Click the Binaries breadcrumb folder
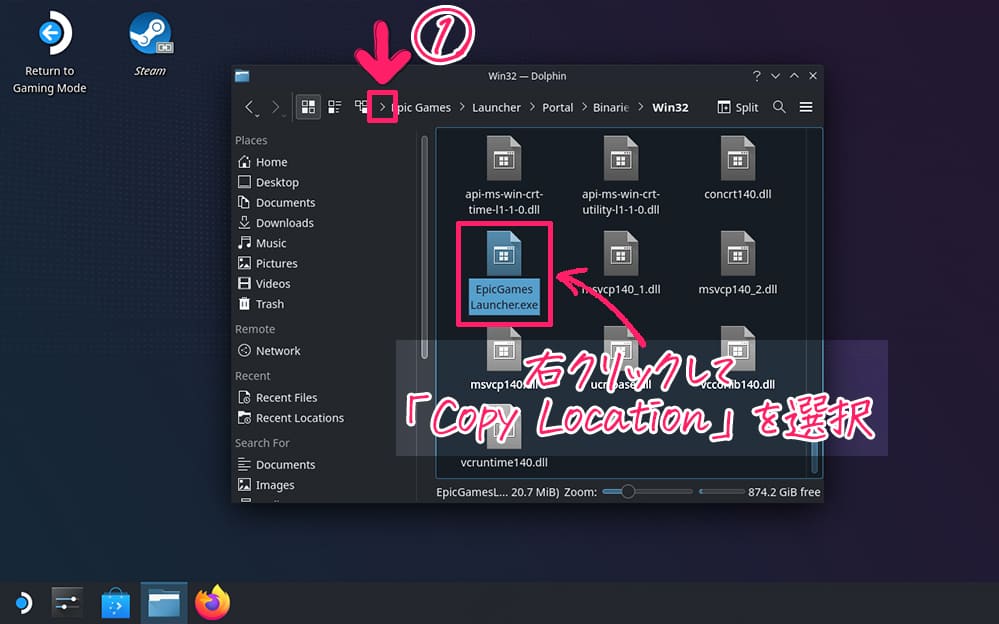 click(610, 107)
